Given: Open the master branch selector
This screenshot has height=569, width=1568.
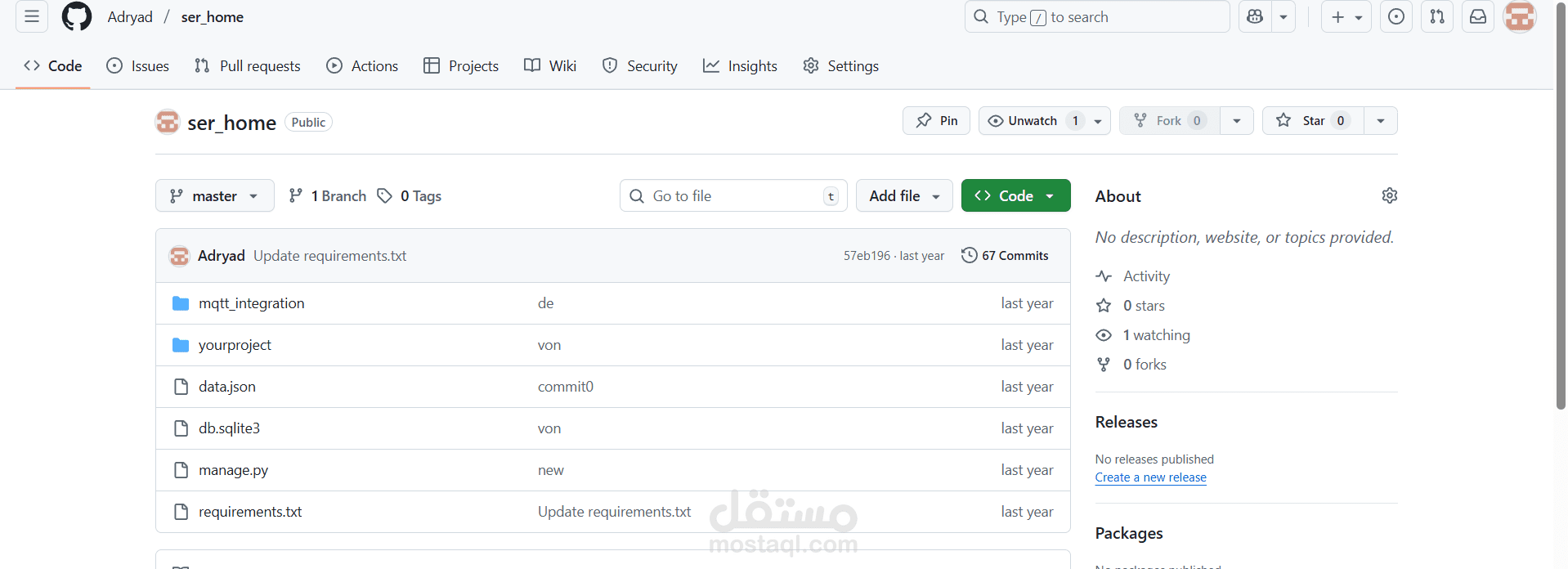Looking at the screenshot, I should pos(214,195).
